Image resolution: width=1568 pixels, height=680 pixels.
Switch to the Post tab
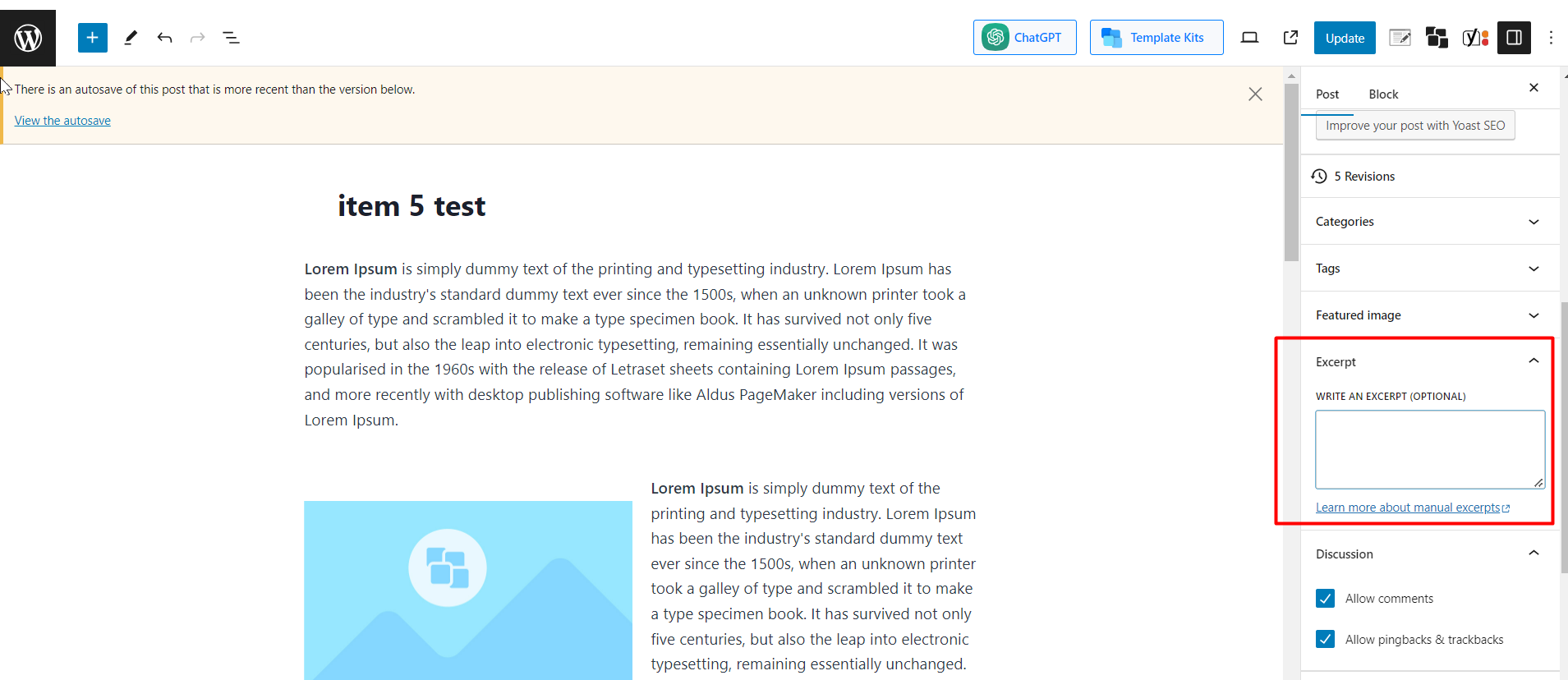pyautogui.click(x=1327, y=94)
